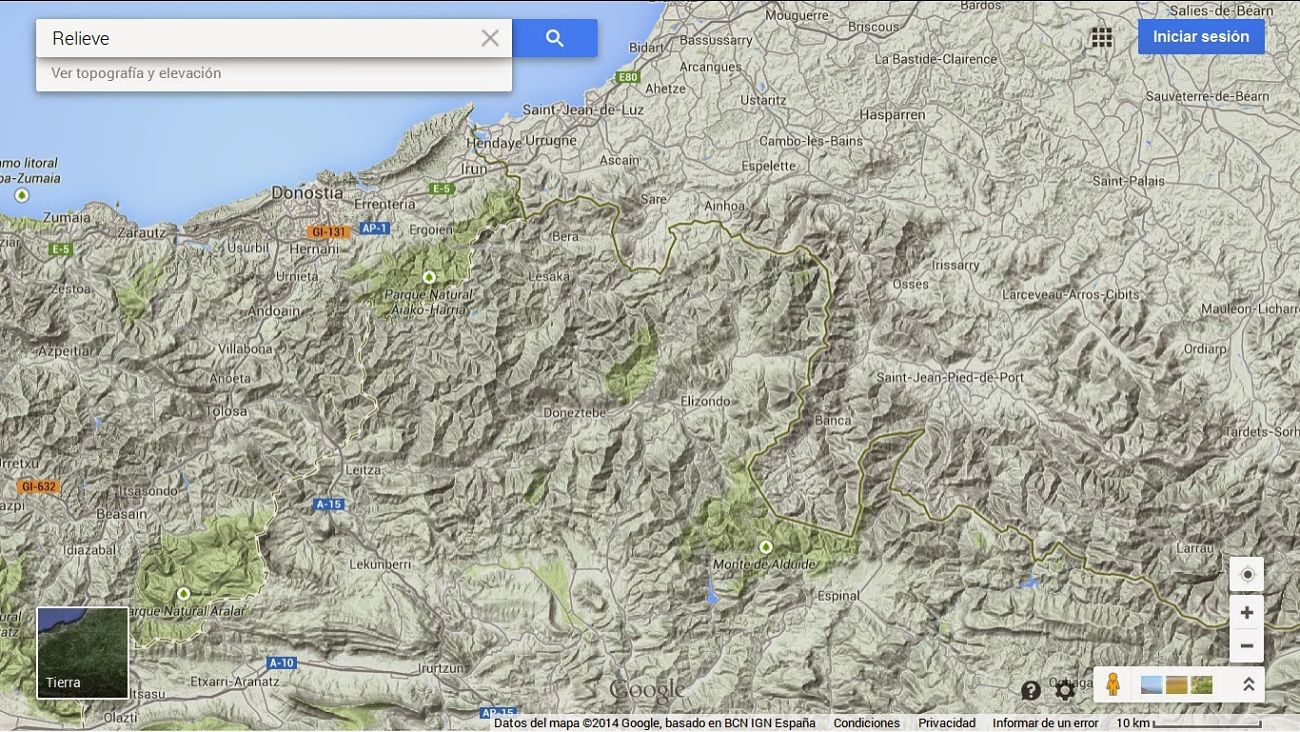Click the Banca label
This screenshot has height=732, width=1300.
click(x=834, y=420)
